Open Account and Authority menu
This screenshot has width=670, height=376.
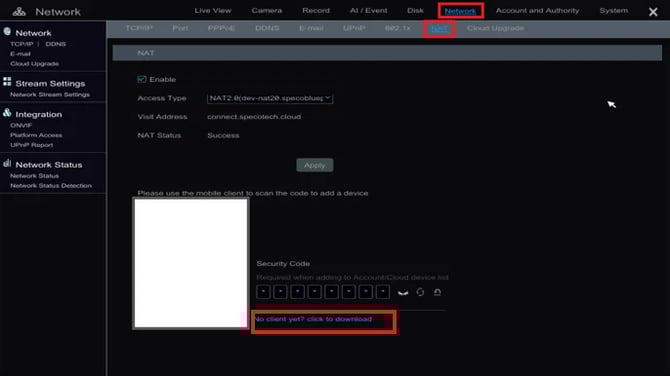[538, 10]
